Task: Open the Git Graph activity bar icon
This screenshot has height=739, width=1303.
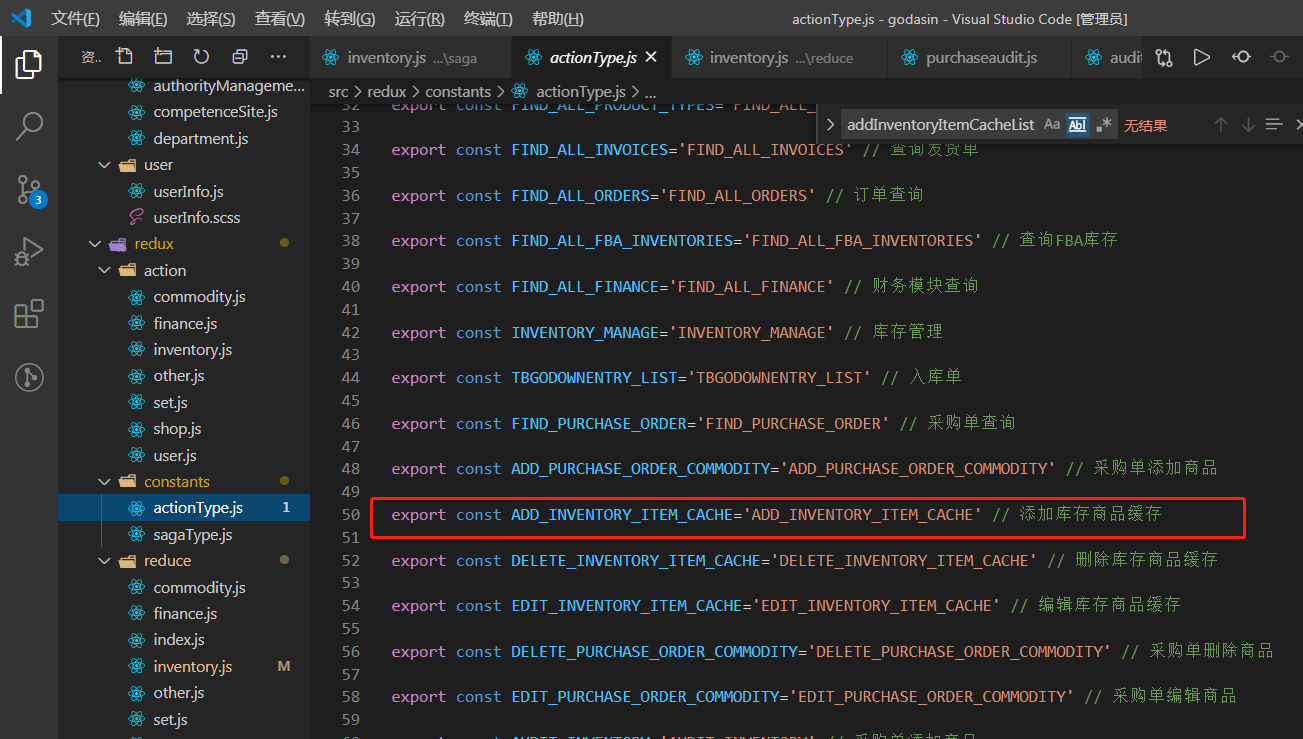Action: click(29, 377)
